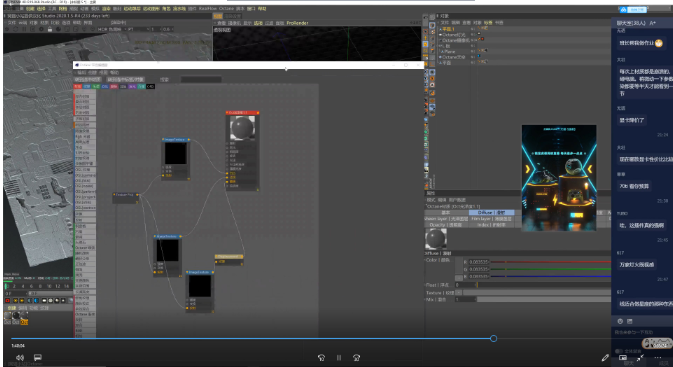Click the Float value input field
The height and width of the screenshot is (367, 673).
point(465,285)
